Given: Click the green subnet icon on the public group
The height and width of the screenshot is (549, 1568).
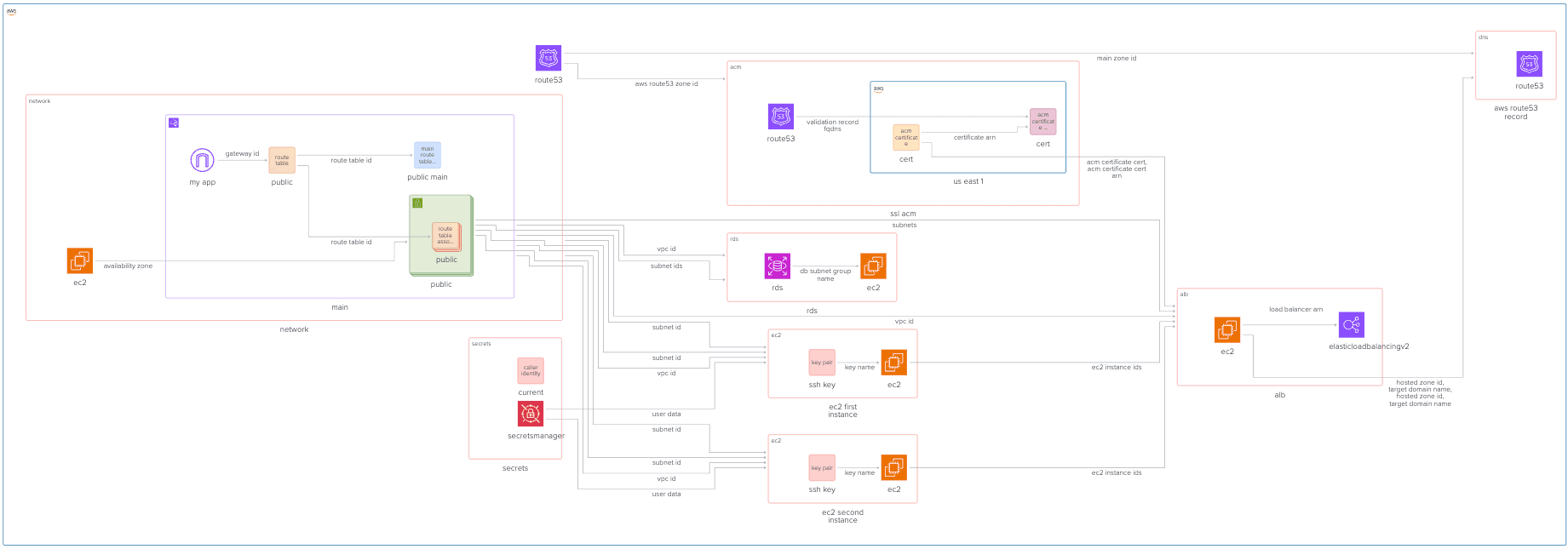Looking at the screenshot, I should click(x=417, y=203).
